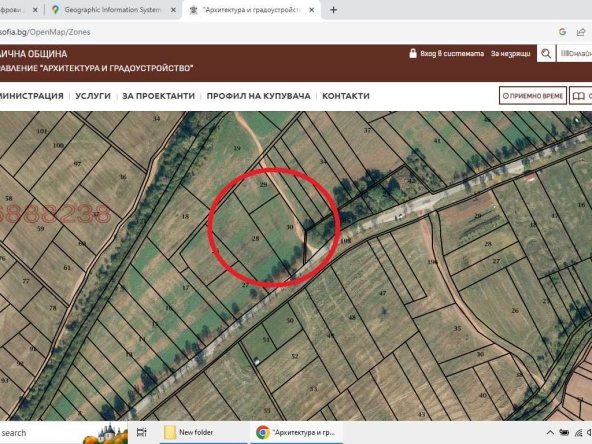This screenshot has width=592, height=444.
Task: Select the Архитектура и градоустройство browser tab
Action: click(252, 10)
